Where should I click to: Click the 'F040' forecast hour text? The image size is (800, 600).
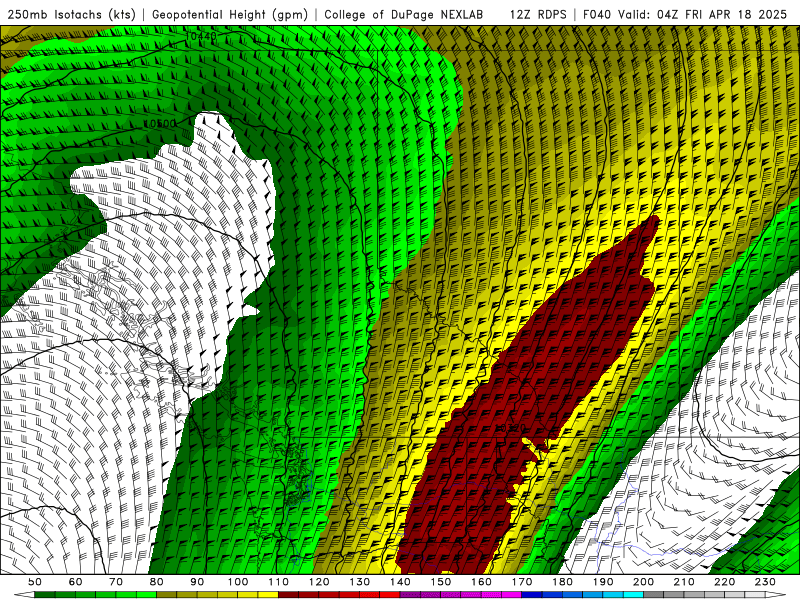click(597, 15)
